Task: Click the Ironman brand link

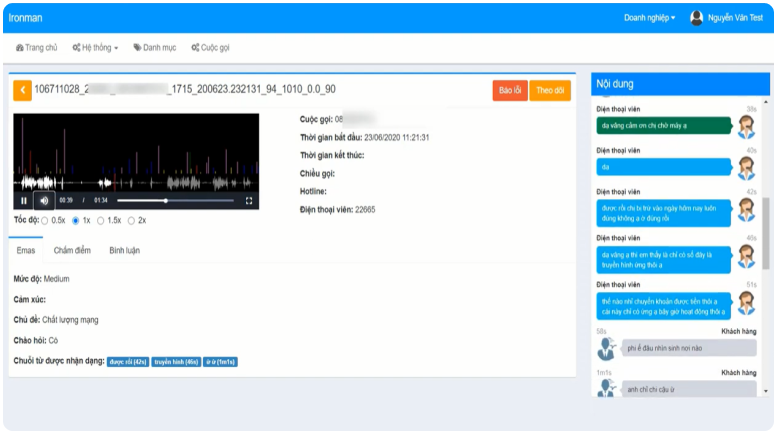Action: click(25, 18)
